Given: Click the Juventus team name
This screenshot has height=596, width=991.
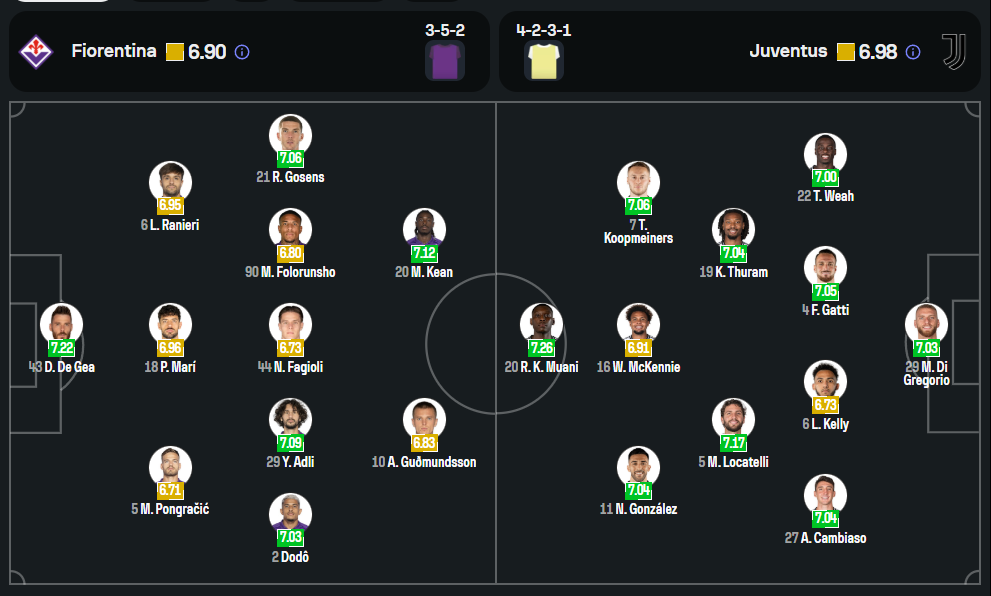Looking at the screenshot, I should (788, 51).
